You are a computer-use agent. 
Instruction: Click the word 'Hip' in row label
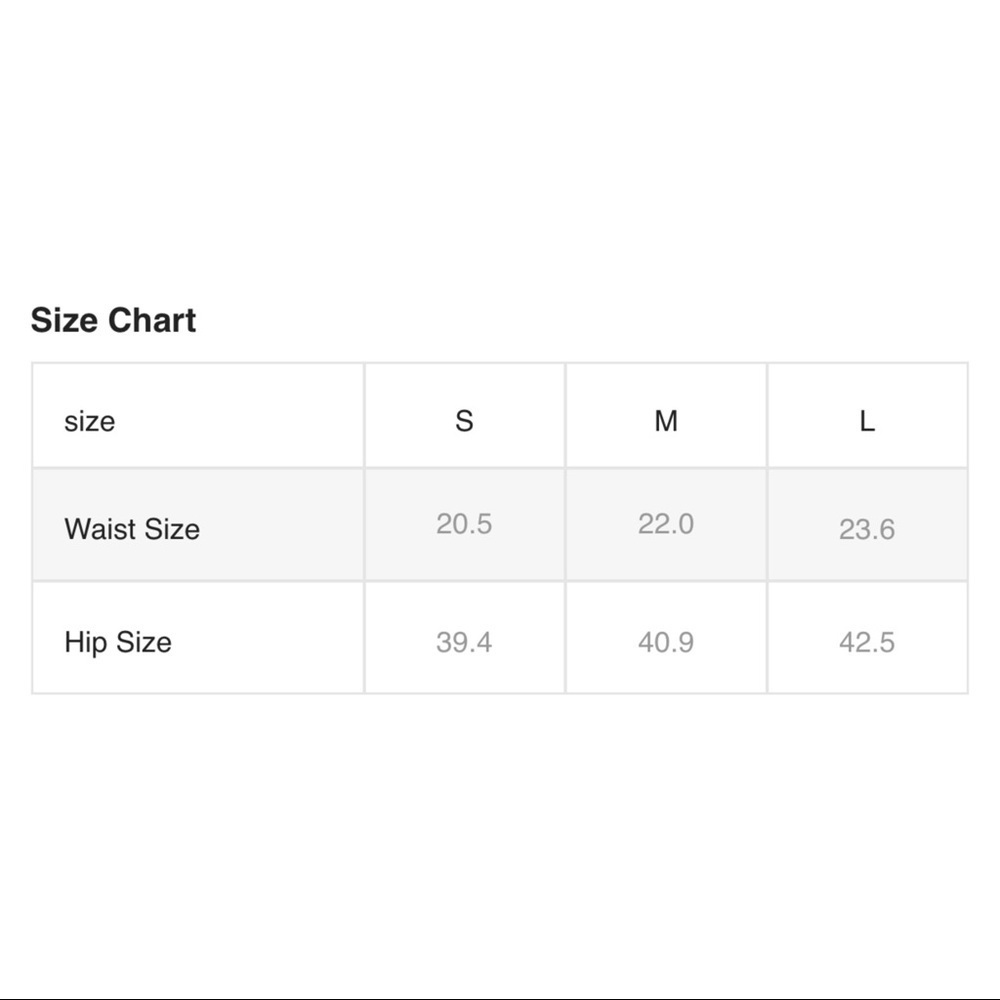[86, 642]
